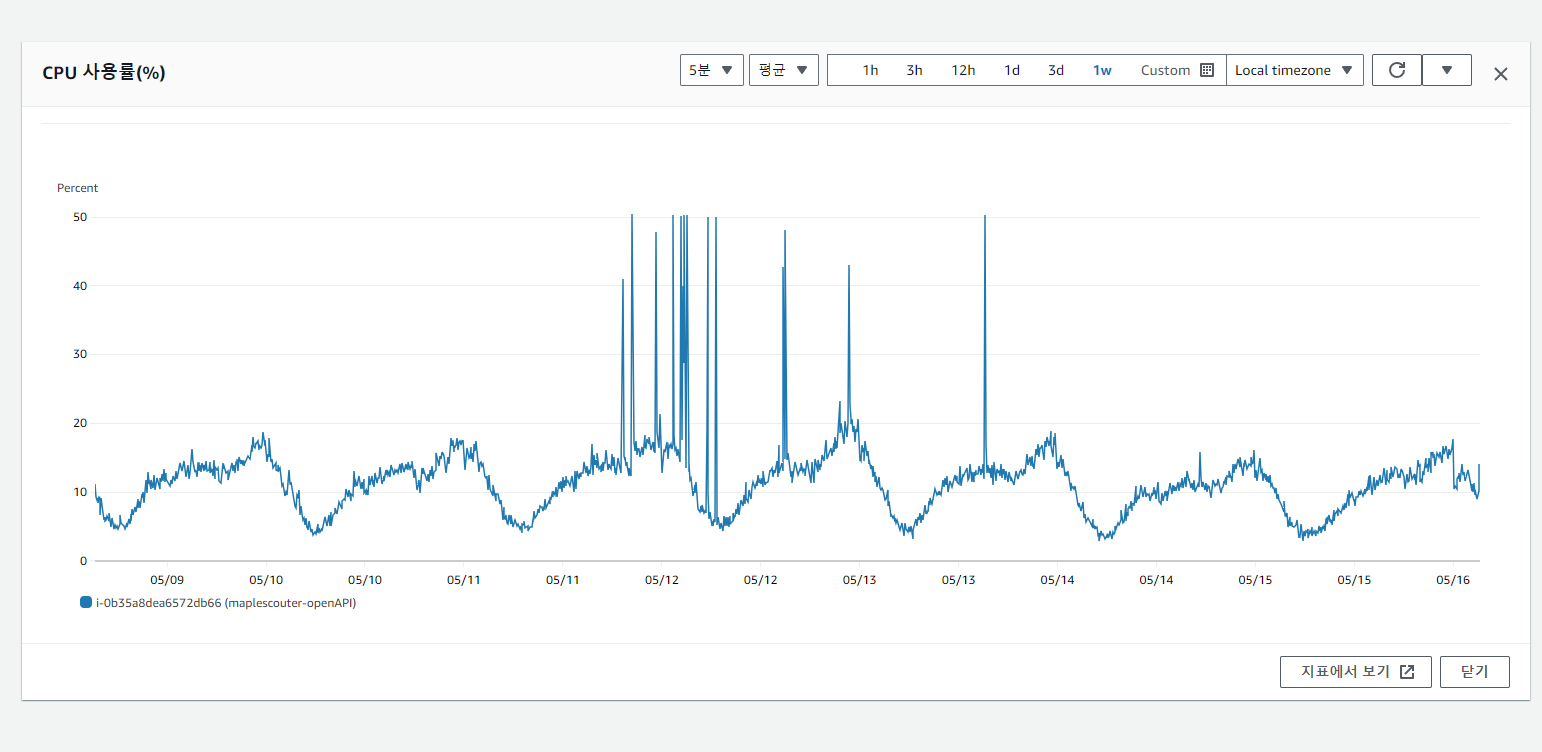Select the 1h time range
Image resolution: width=1542 pixels, height=752 pixels.
pos(870,70)
